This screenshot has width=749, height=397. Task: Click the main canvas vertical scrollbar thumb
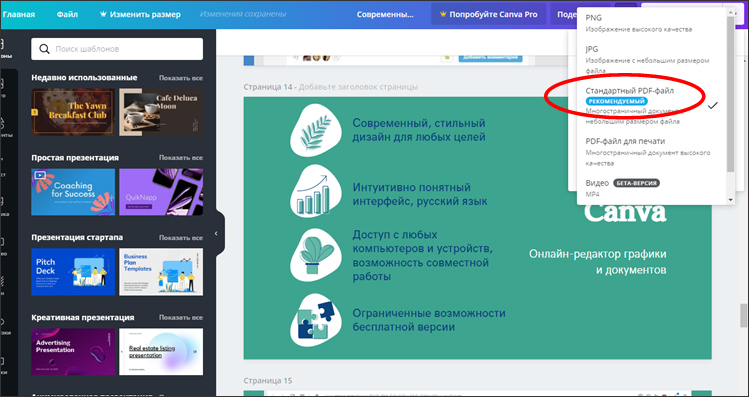(744, 316)
